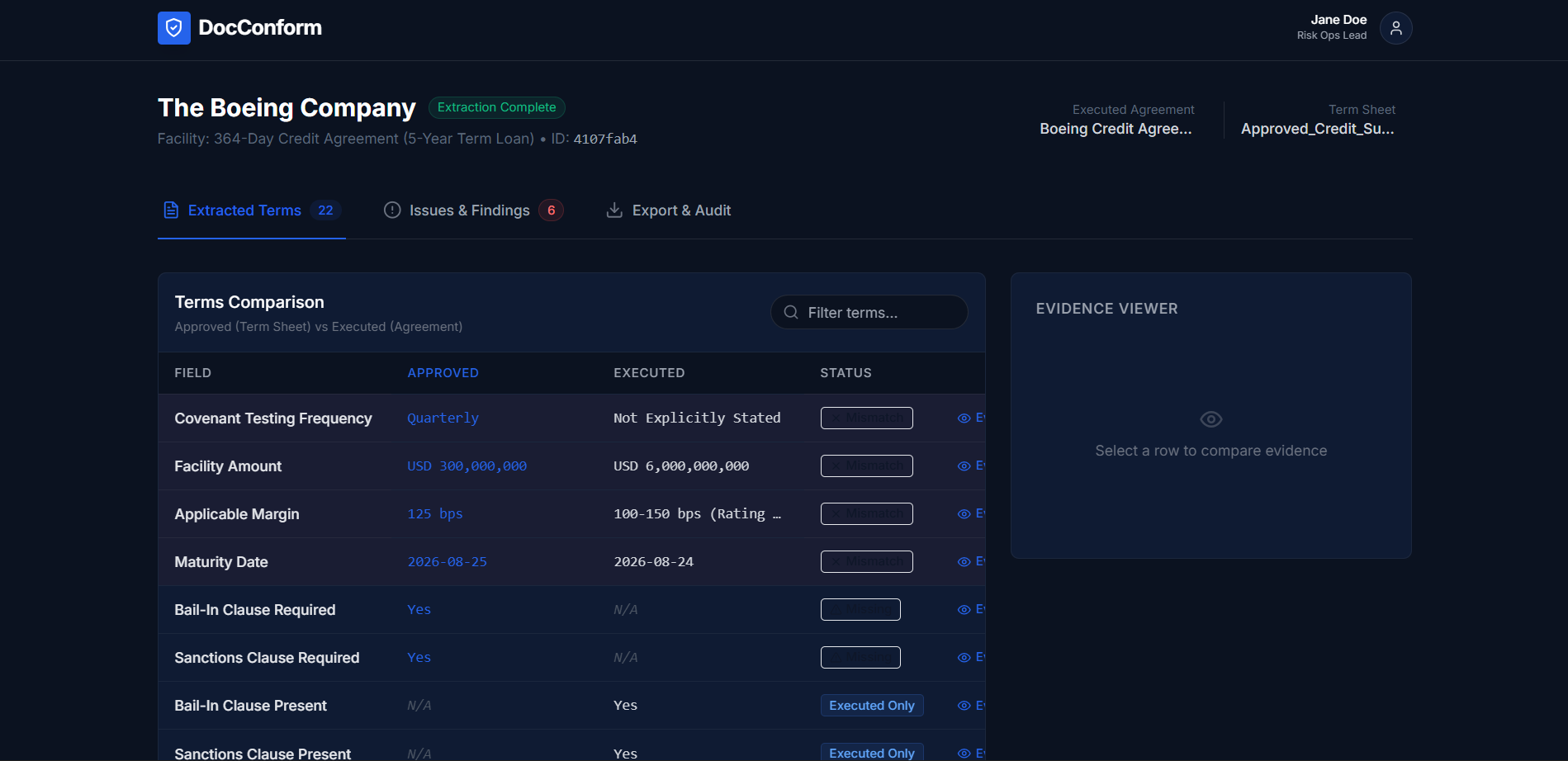Click the status badge for Sanctions Clause Required

(x=860, y=657)
